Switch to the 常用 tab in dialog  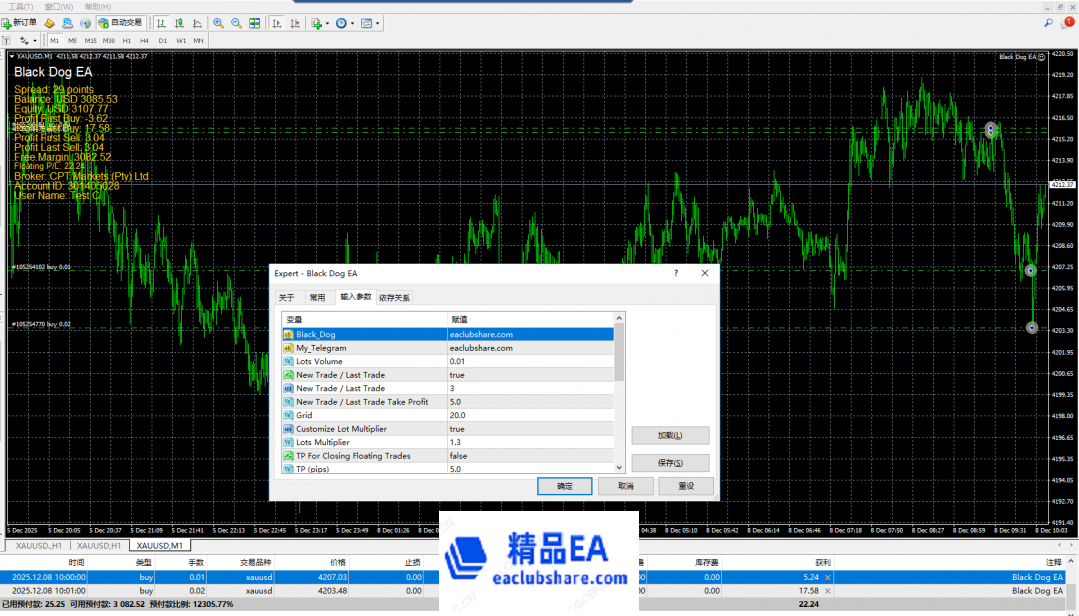pos(317,297)
